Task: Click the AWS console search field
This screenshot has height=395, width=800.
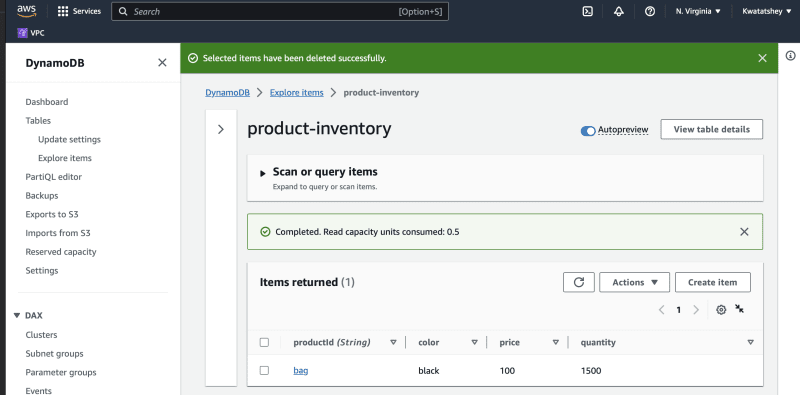Action: point(280,11)
